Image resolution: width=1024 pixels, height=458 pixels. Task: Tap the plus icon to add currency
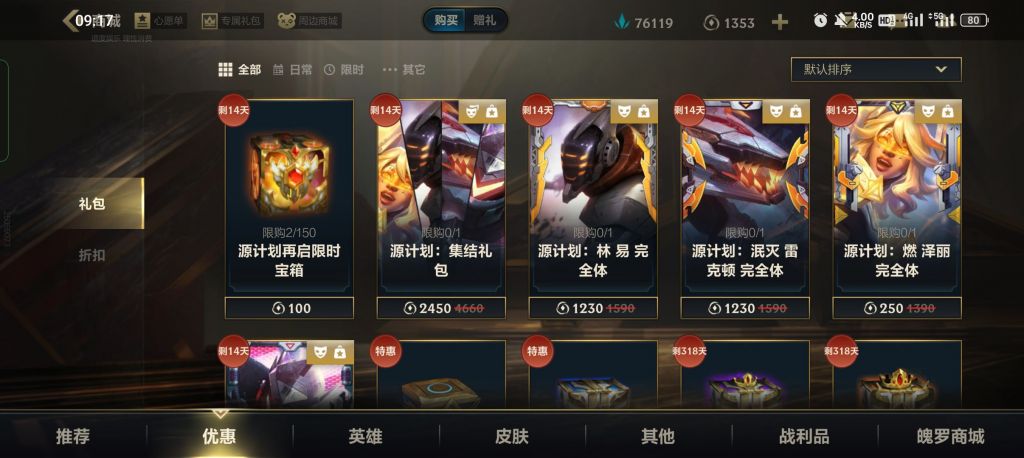[x=780, y=22]
